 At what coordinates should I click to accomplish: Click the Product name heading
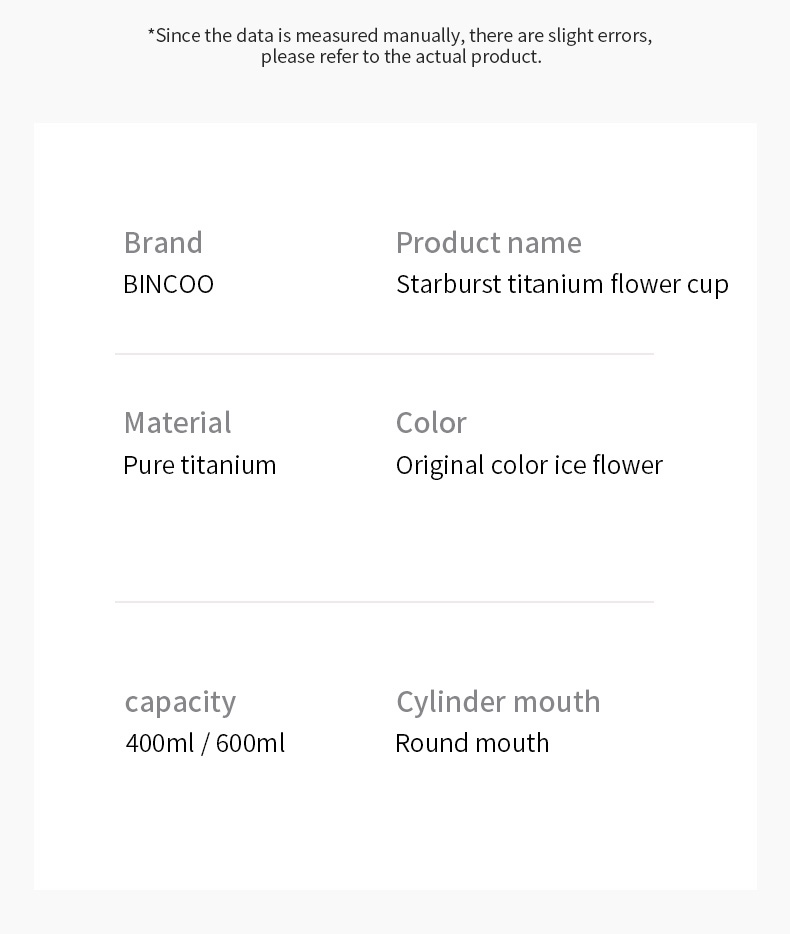coord(488,243)
